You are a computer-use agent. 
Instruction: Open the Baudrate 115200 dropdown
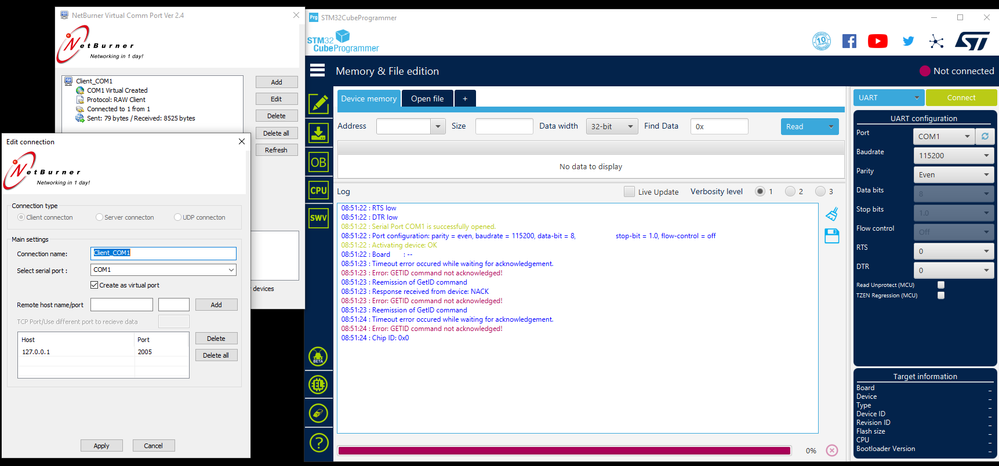pyautogui.click(x=953, y=156)
